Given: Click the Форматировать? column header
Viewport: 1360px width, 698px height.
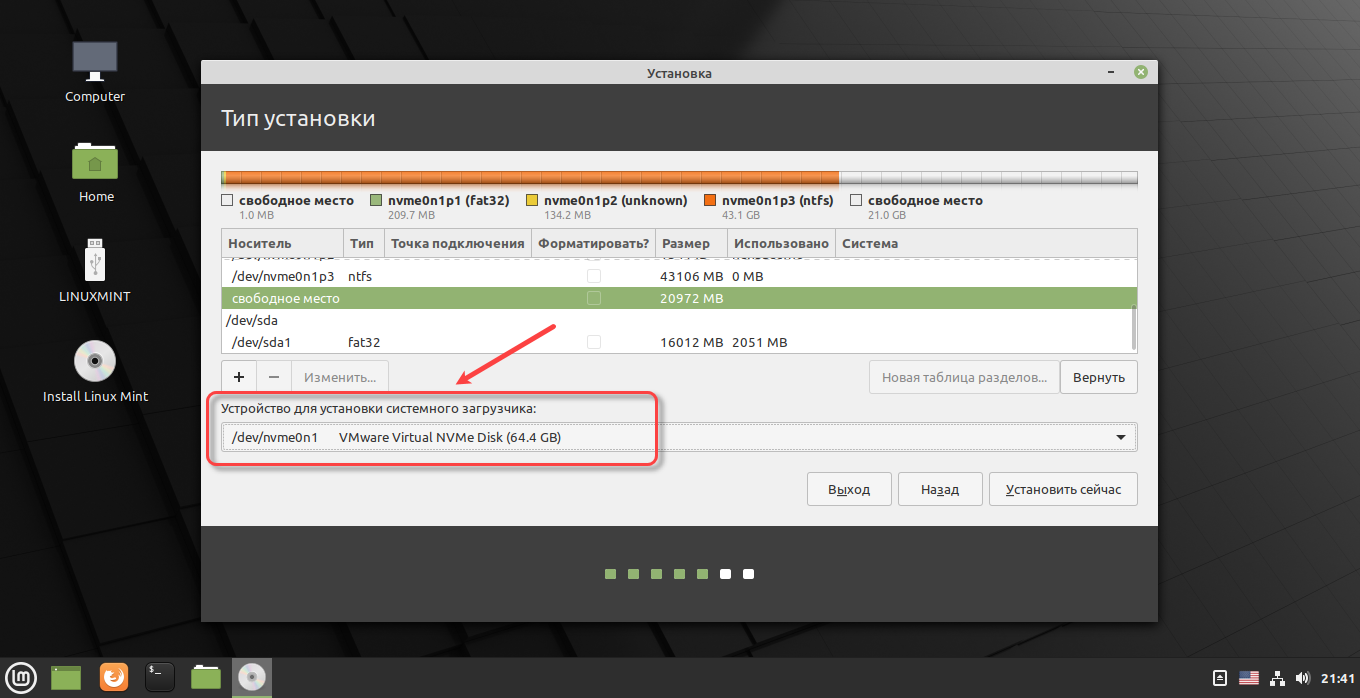Looking at the screenshot, I should [x=593, y=243].
